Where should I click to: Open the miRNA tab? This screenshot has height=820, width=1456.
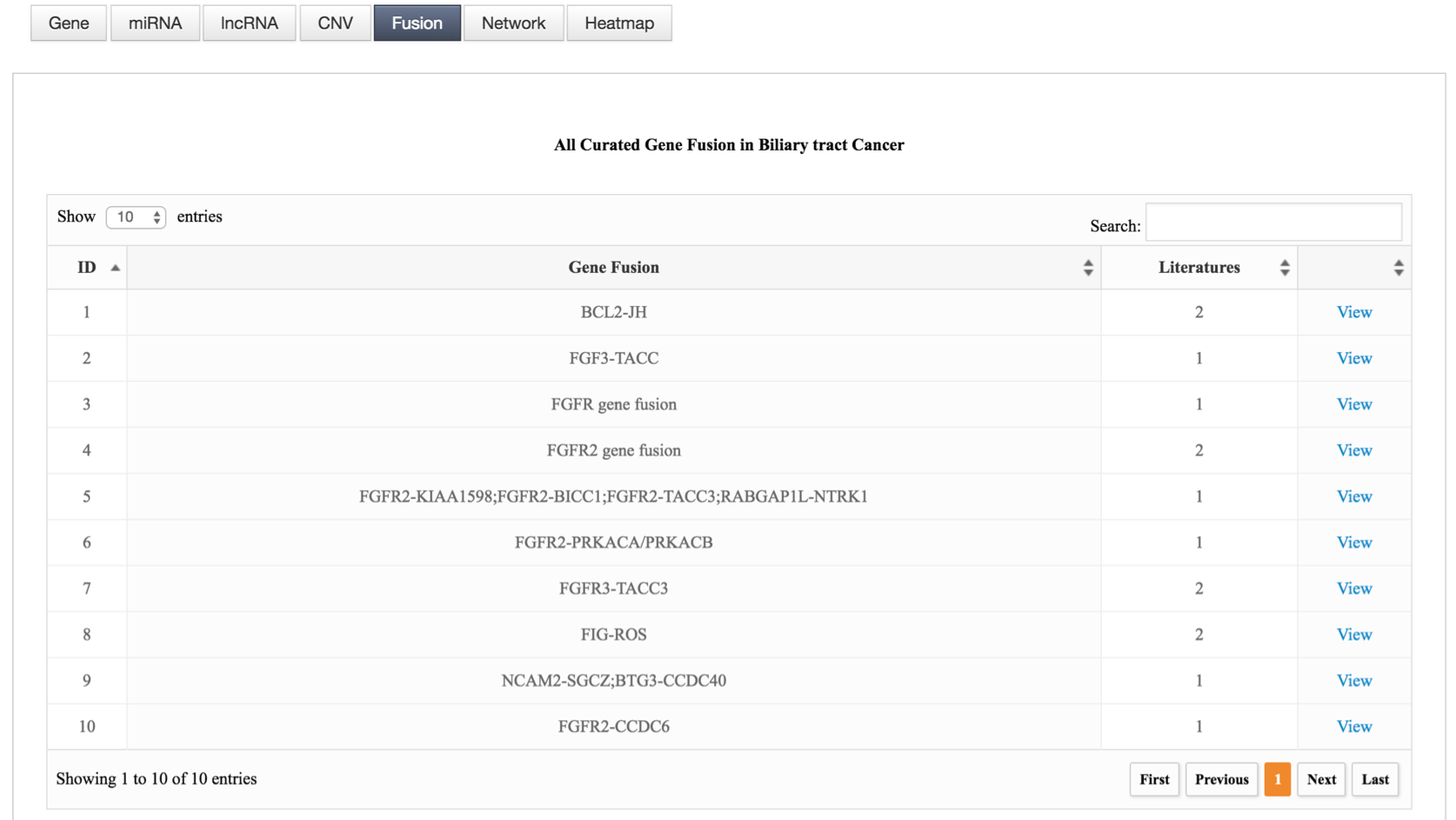(155, 23)
